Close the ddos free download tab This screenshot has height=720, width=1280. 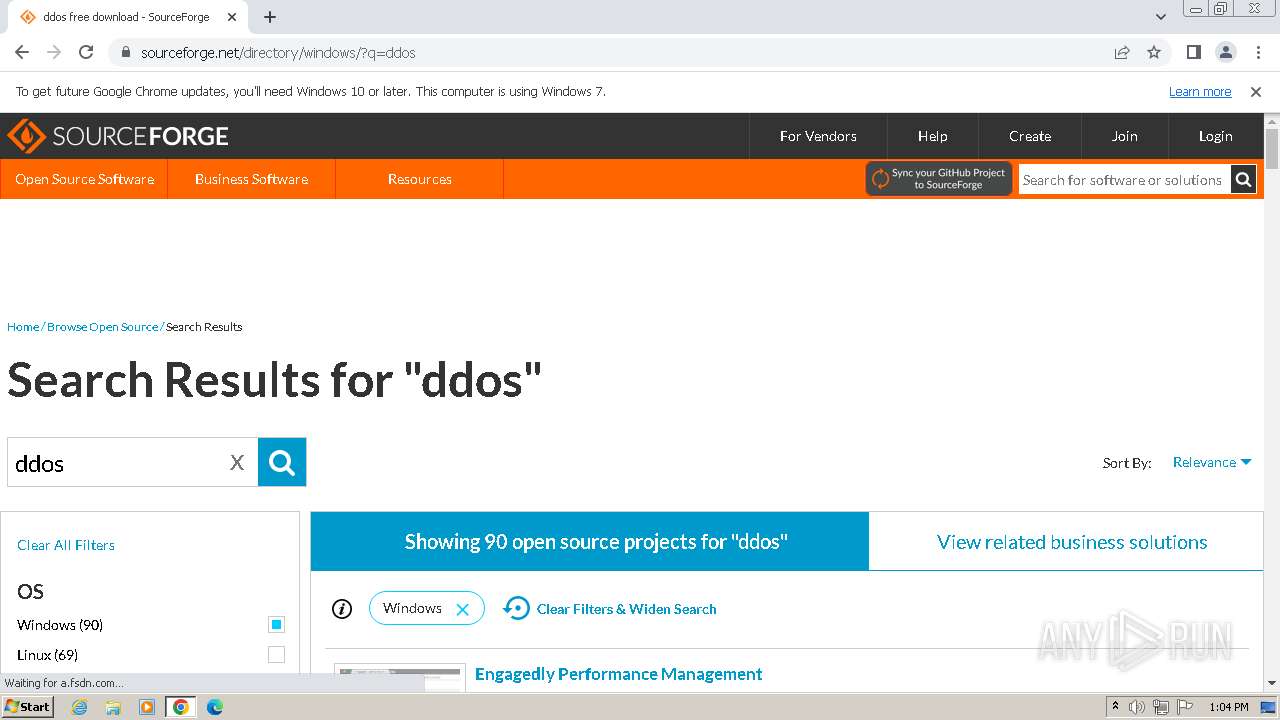(x=232, y=17)
